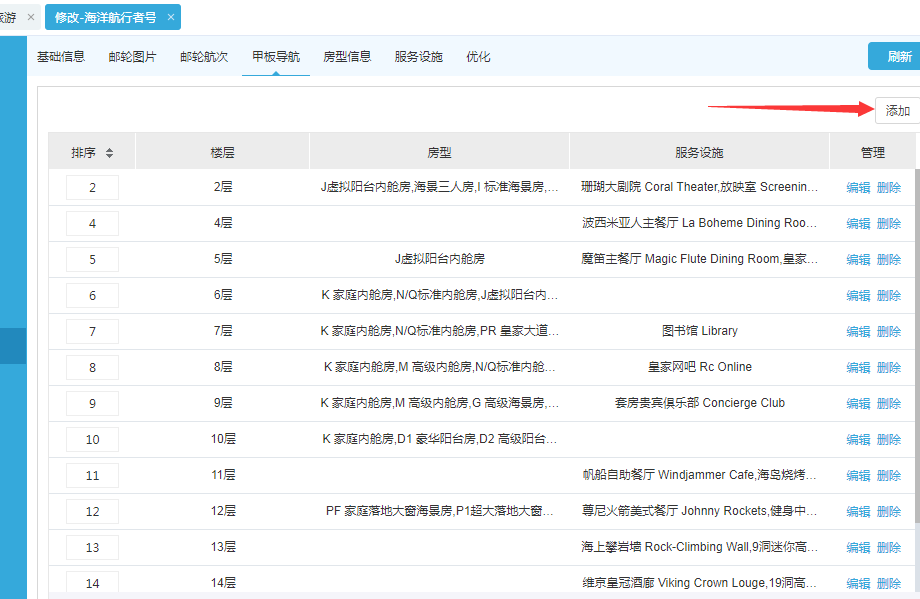Edit the 7层 图书馆 Library row
The width and height of the screenshot is (920, 599).
pyautogui.click(x=858, y=332)
